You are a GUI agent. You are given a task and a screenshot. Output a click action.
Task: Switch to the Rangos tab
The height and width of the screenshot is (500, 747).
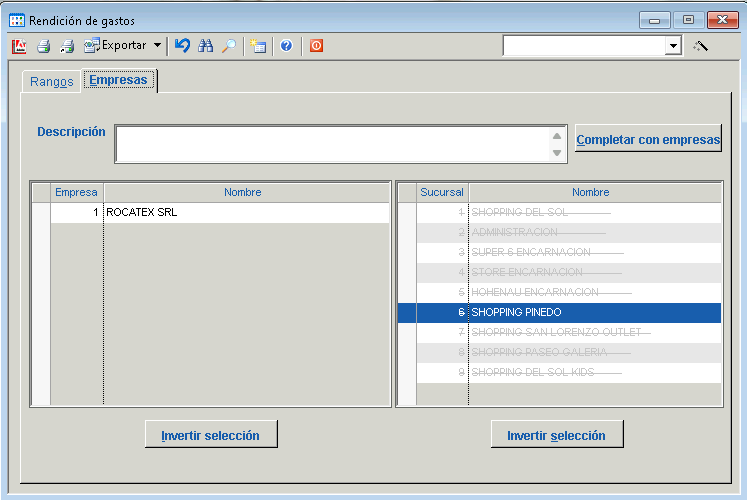point(52,82)
